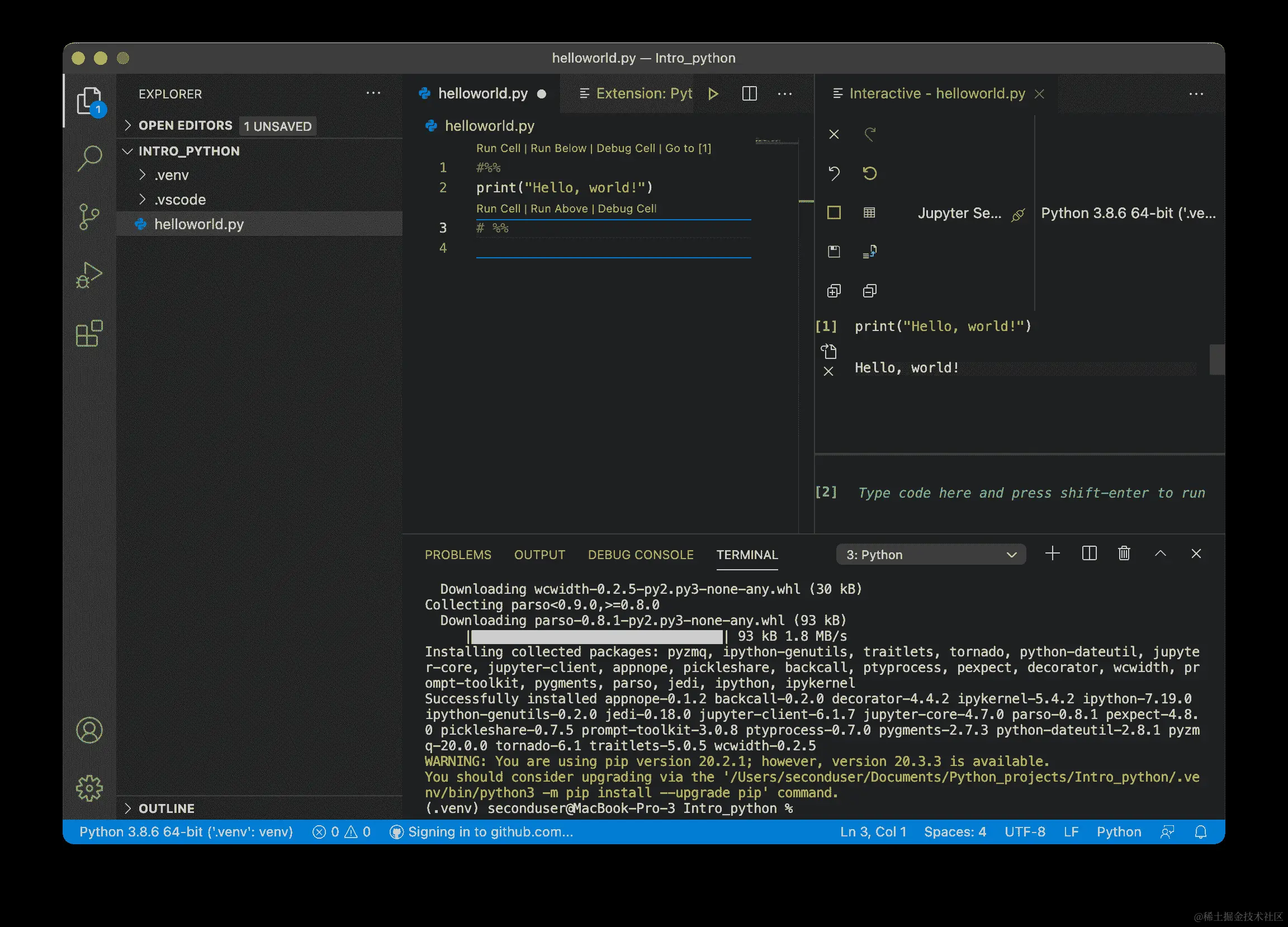The height and width of the screenshot is (927, 1288).
Task: Click the Split Editor icon
Action: [749, 94]
